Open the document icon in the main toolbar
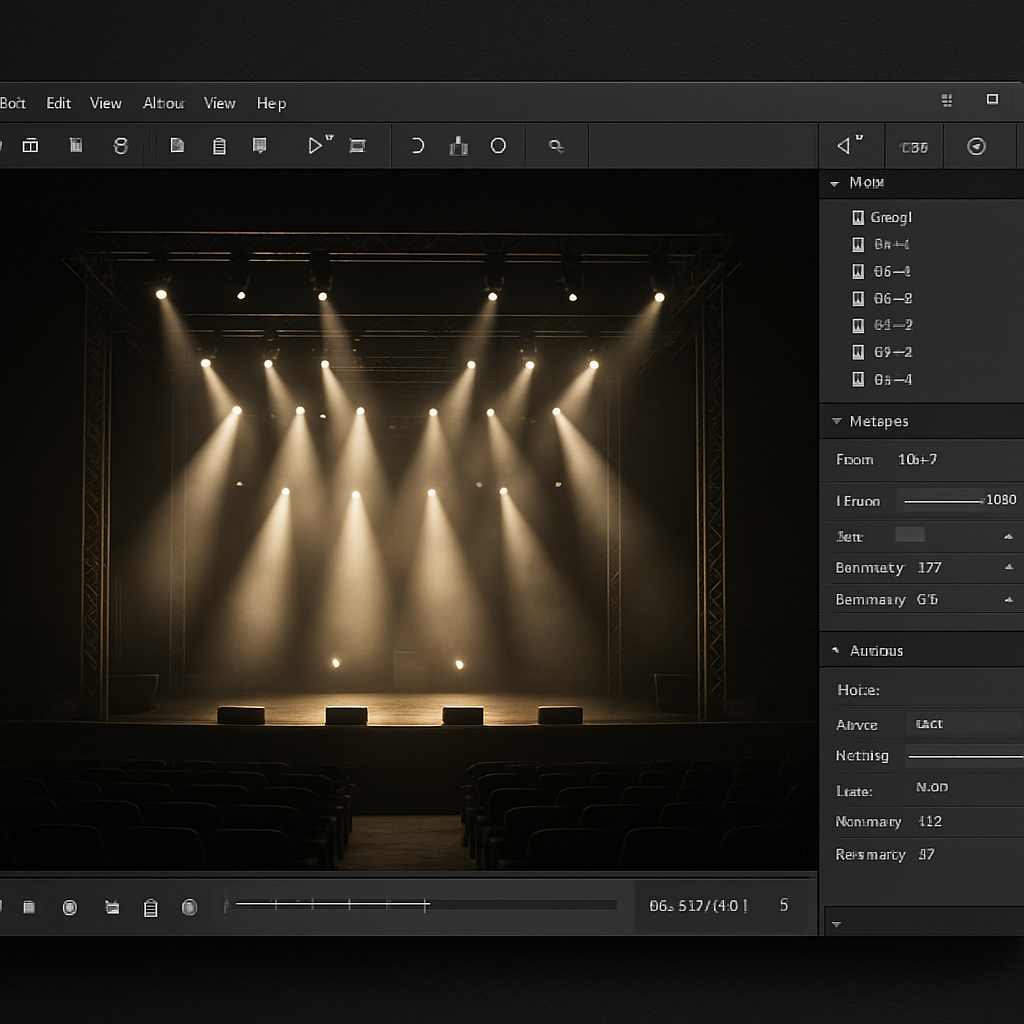1024x1024 pixels. 177,145
